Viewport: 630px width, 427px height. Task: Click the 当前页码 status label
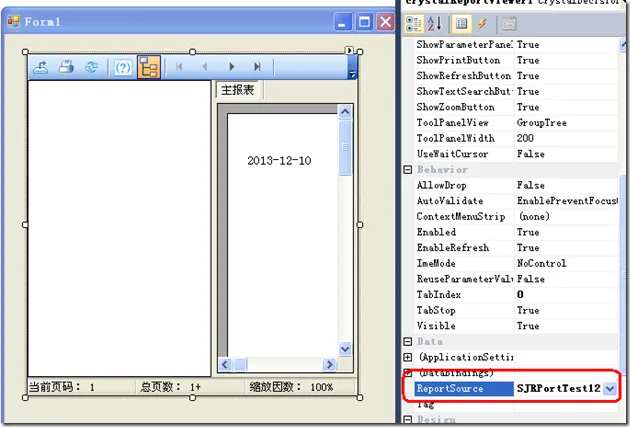coord(62,387)
